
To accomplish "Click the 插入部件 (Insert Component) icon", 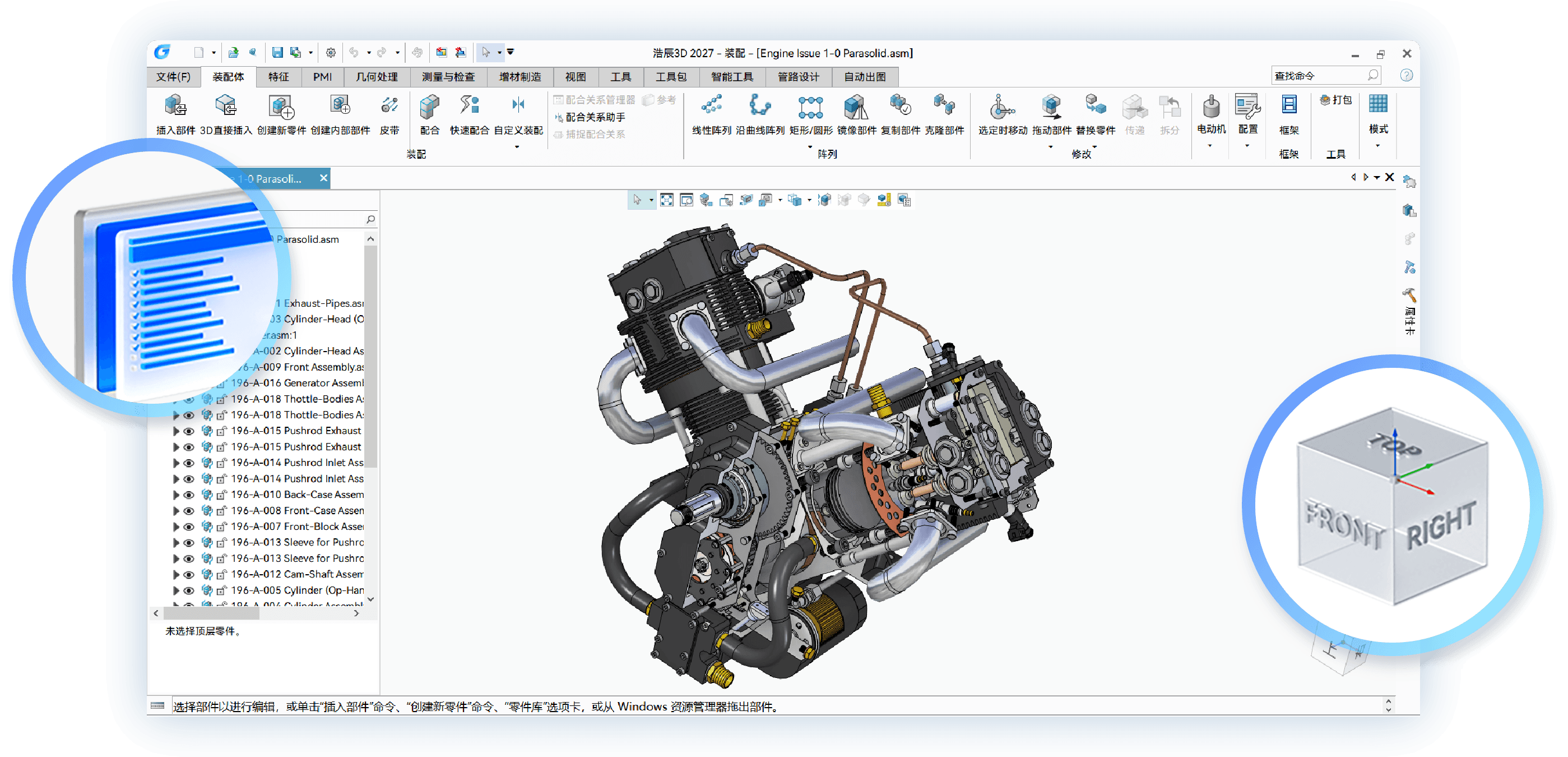I will pyautogui.click(x=175, y=107).
